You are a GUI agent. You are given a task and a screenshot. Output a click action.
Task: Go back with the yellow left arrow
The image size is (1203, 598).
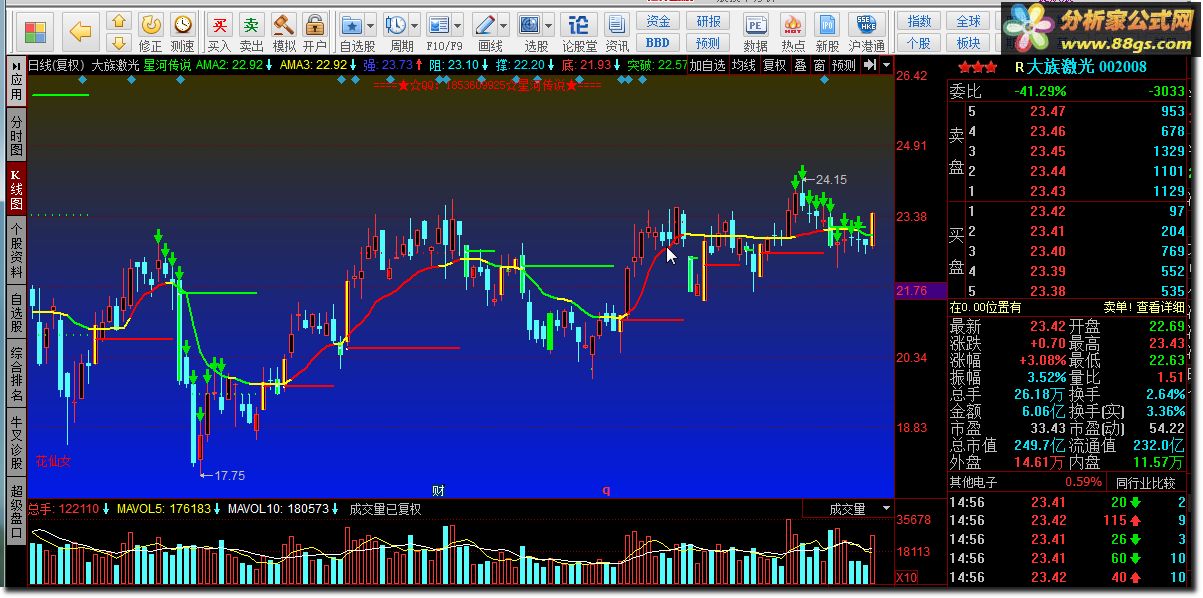coord(79,31)
